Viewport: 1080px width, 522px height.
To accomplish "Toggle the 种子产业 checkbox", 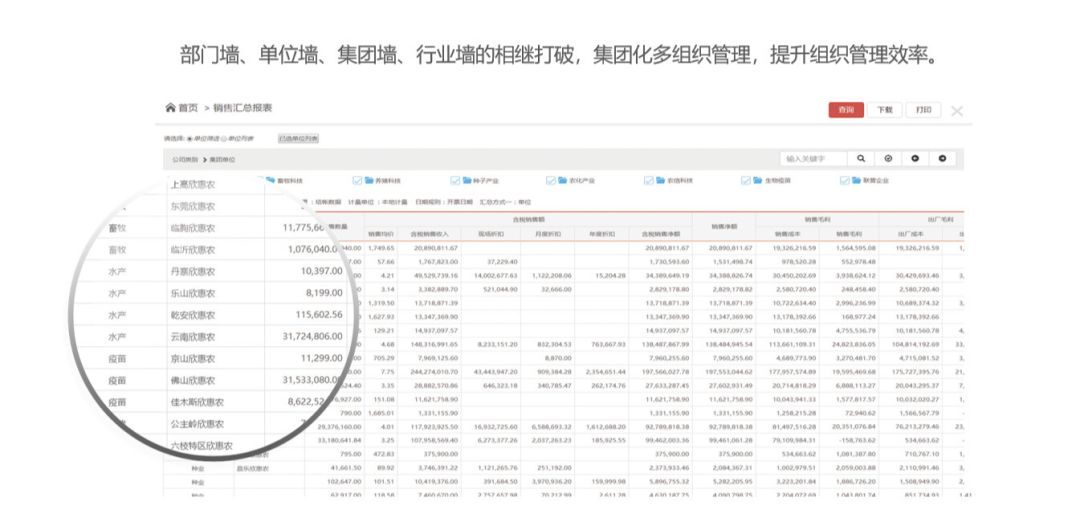I will (455, 180).
